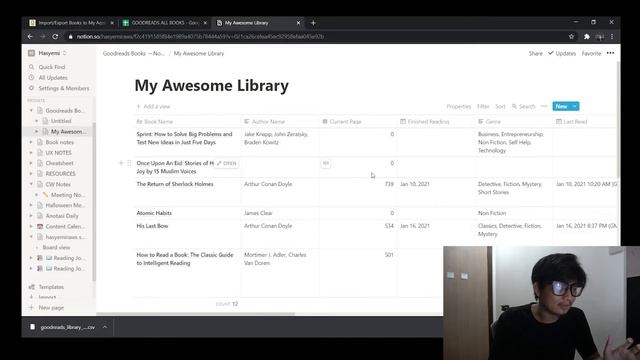Collapse Goodreads Books page toggle
Image resolution: width=640 pixels, height=360 pixels.
pyautogui.click(x=31, y=111)
